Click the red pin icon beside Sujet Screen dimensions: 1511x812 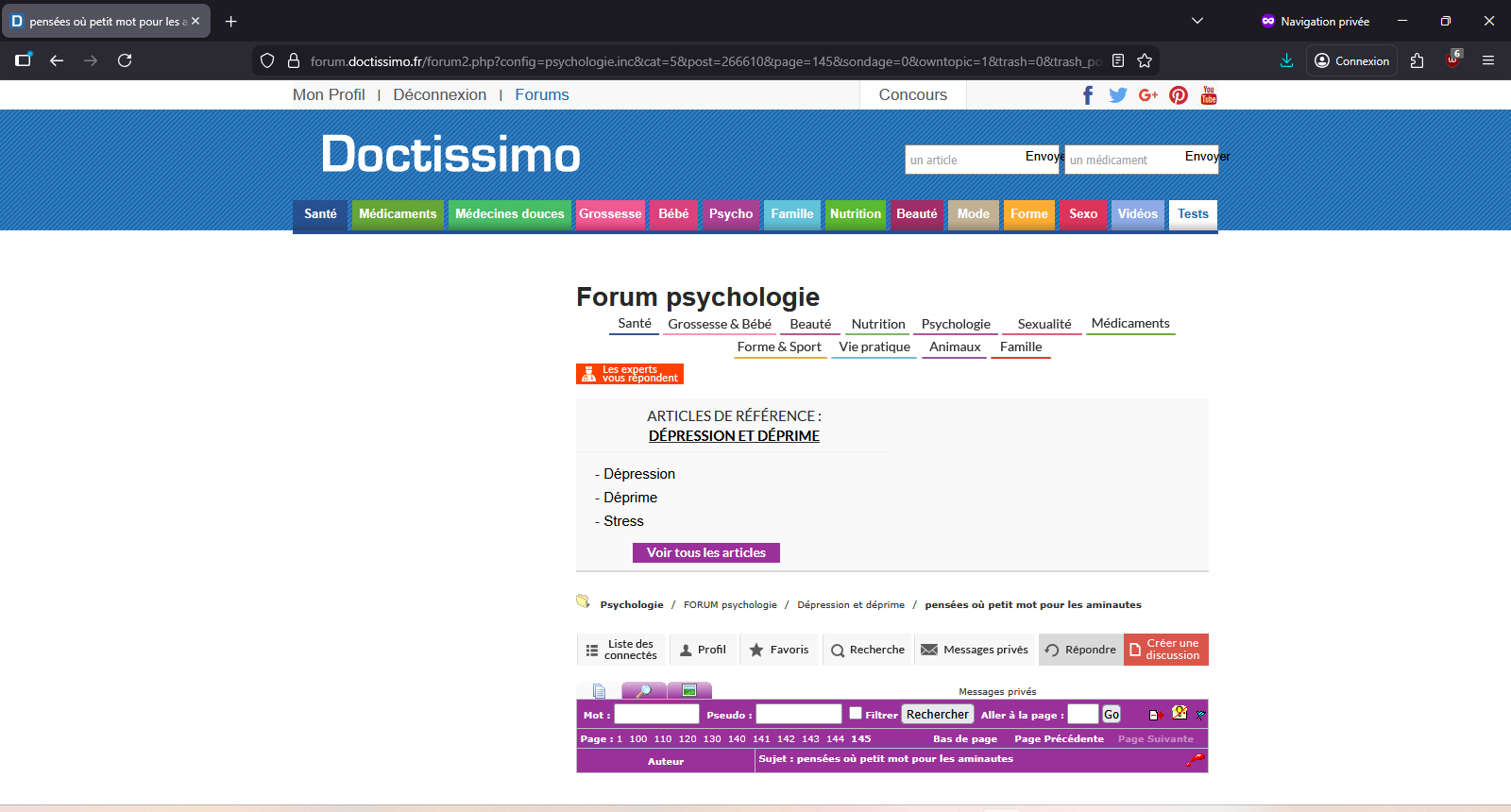pyautogui.click(x=1196, y=759)
